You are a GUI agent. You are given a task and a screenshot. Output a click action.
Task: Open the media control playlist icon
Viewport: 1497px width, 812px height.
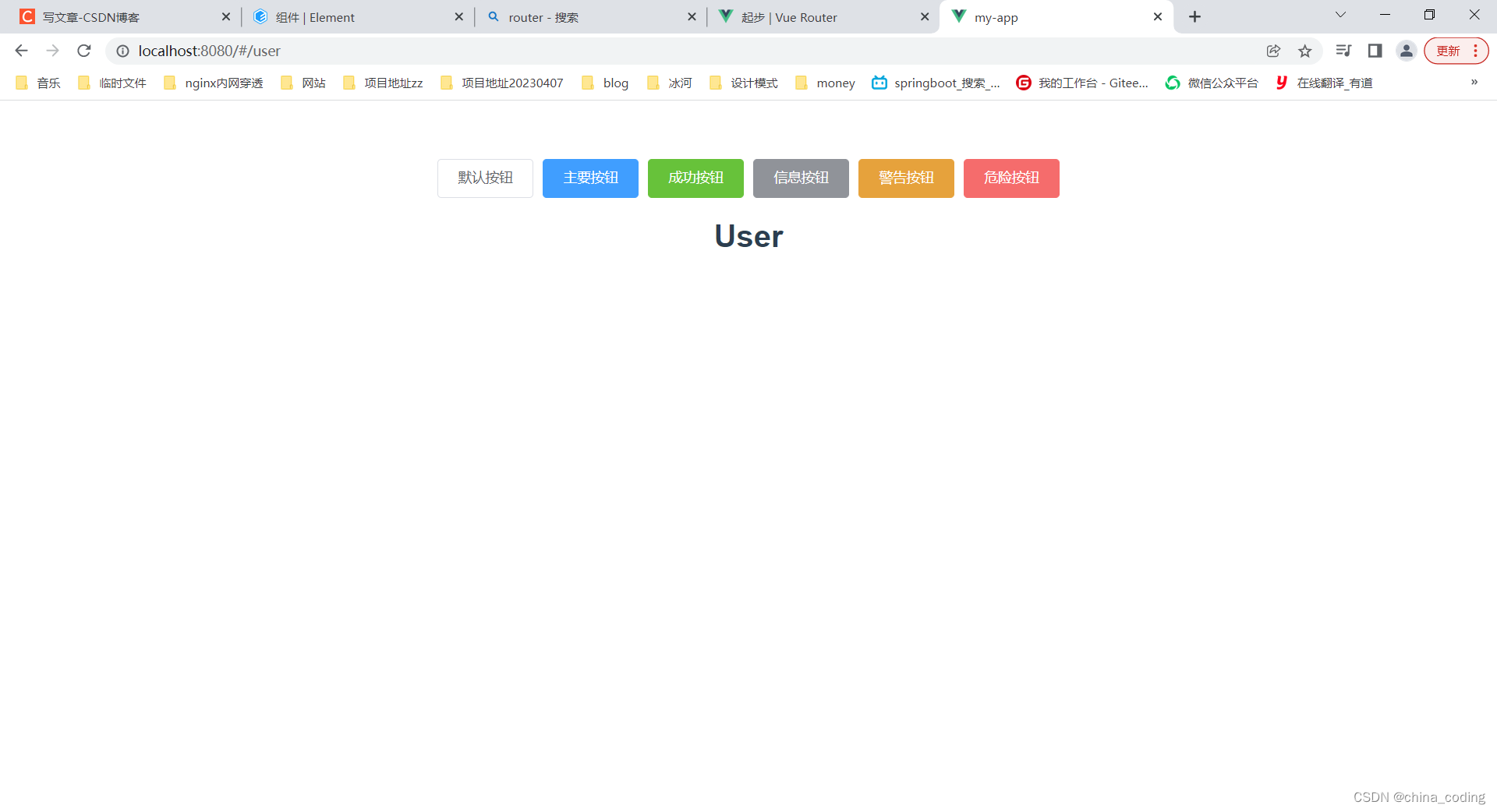1343,51
